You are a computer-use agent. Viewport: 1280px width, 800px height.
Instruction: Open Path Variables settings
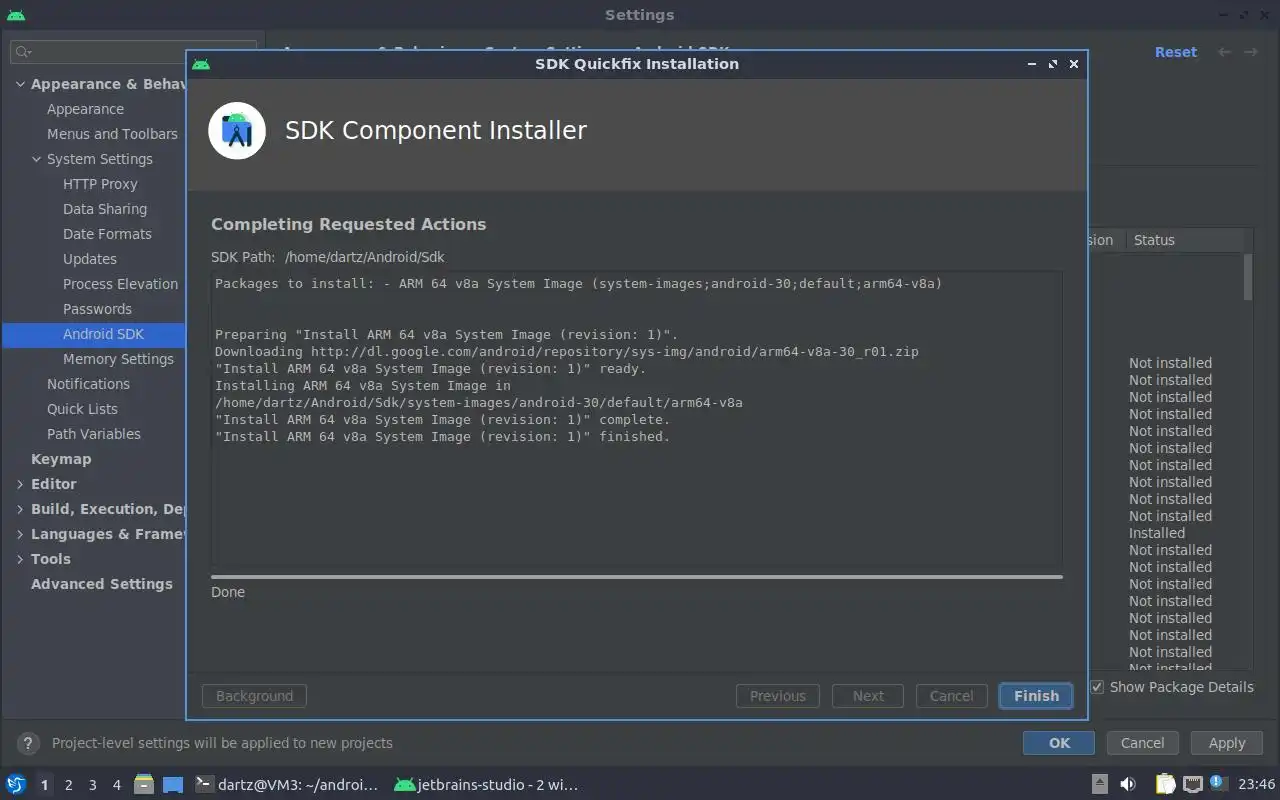93,434
